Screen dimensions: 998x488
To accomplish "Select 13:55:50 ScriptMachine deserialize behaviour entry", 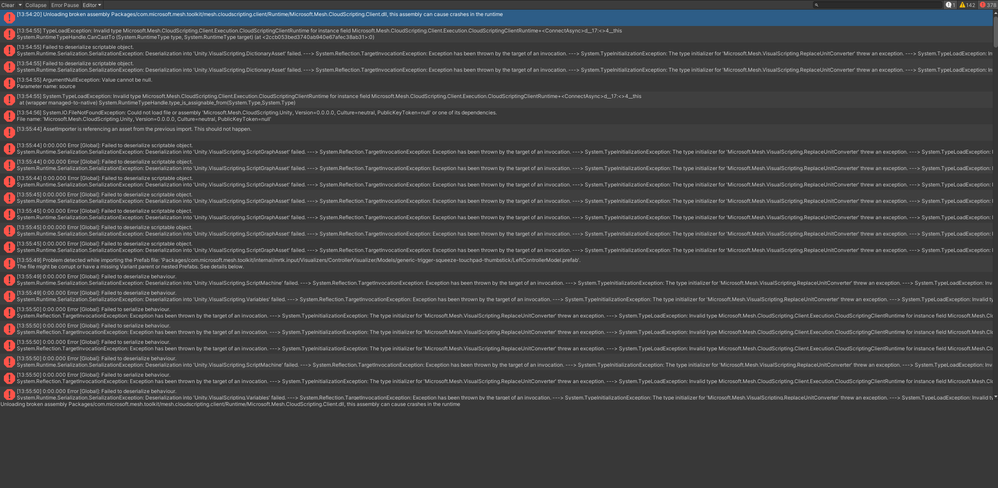I will point(496,361).
